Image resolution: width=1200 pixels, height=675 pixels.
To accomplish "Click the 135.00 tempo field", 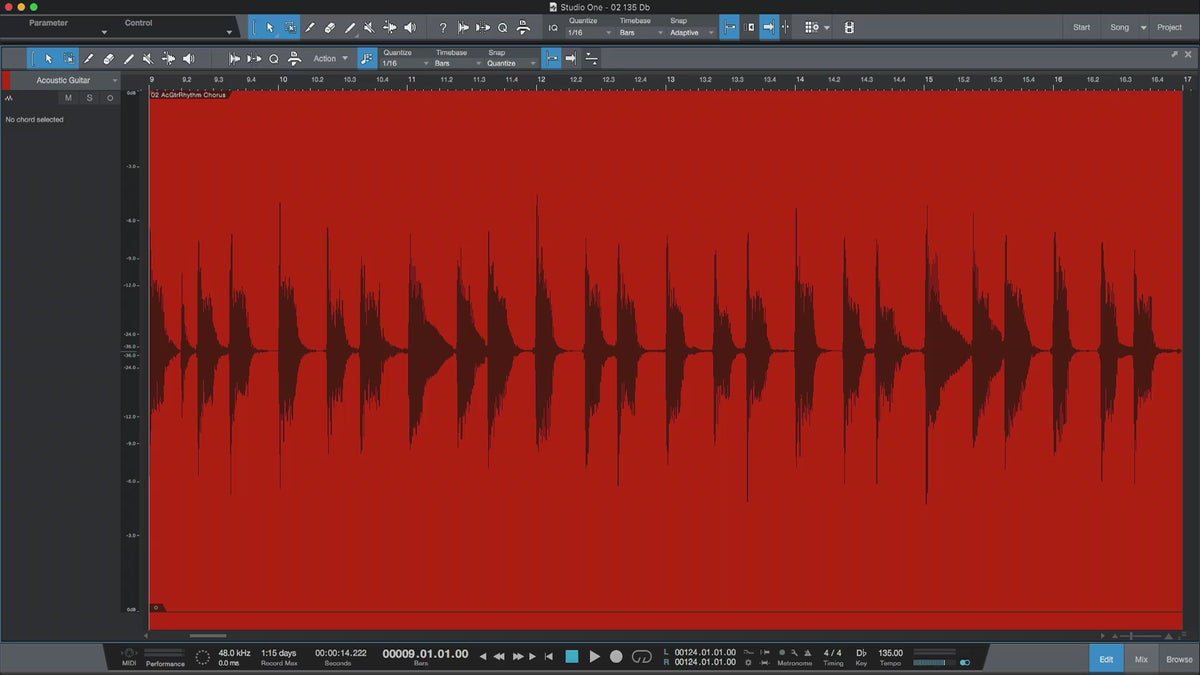I will coord(890,653).
